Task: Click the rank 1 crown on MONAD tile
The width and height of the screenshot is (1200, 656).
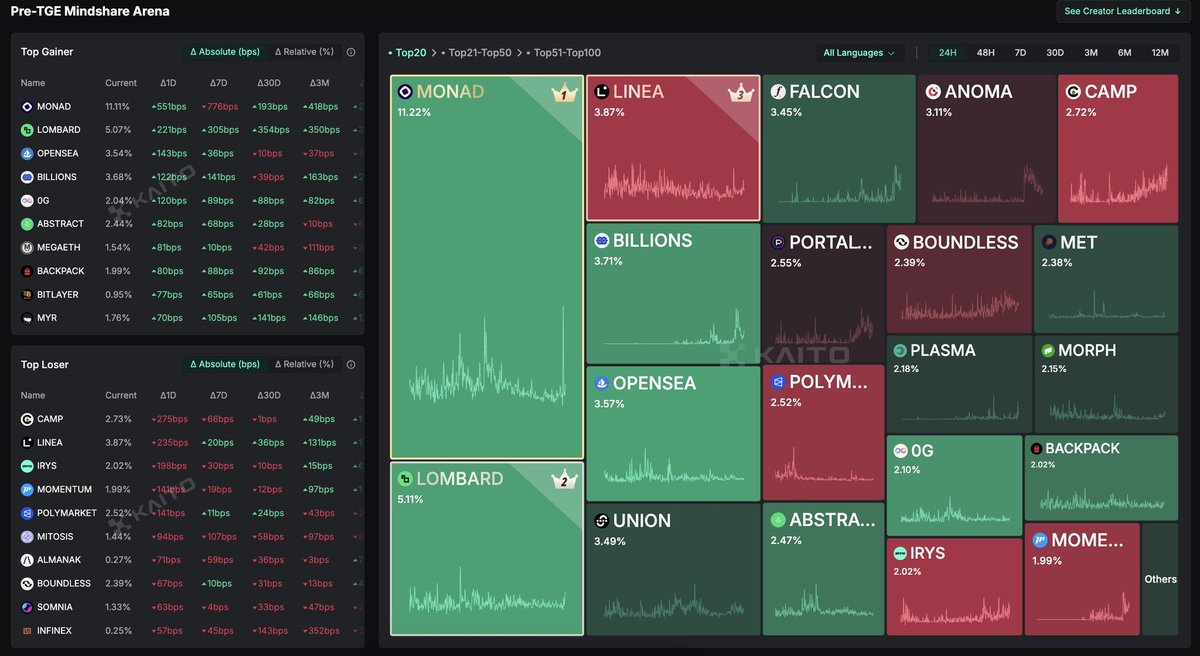Action: pos(563,95)
